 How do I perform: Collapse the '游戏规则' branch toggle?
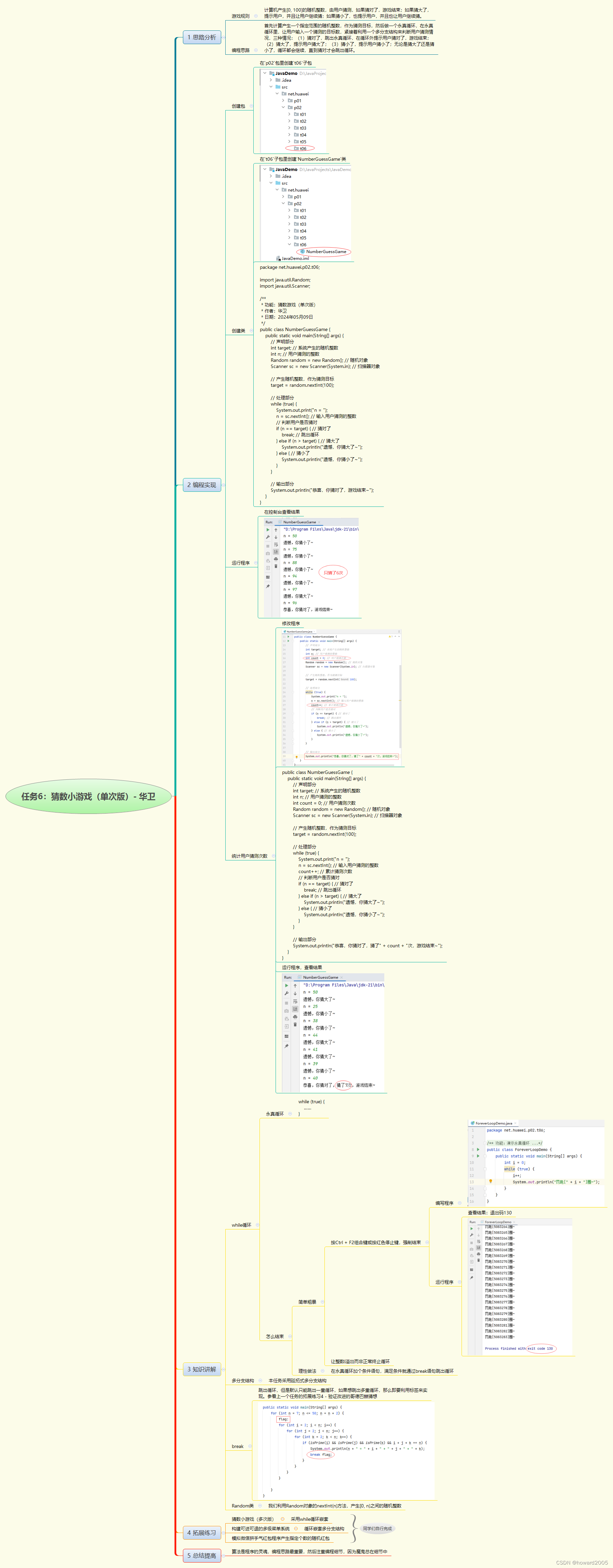pos(256,16)
